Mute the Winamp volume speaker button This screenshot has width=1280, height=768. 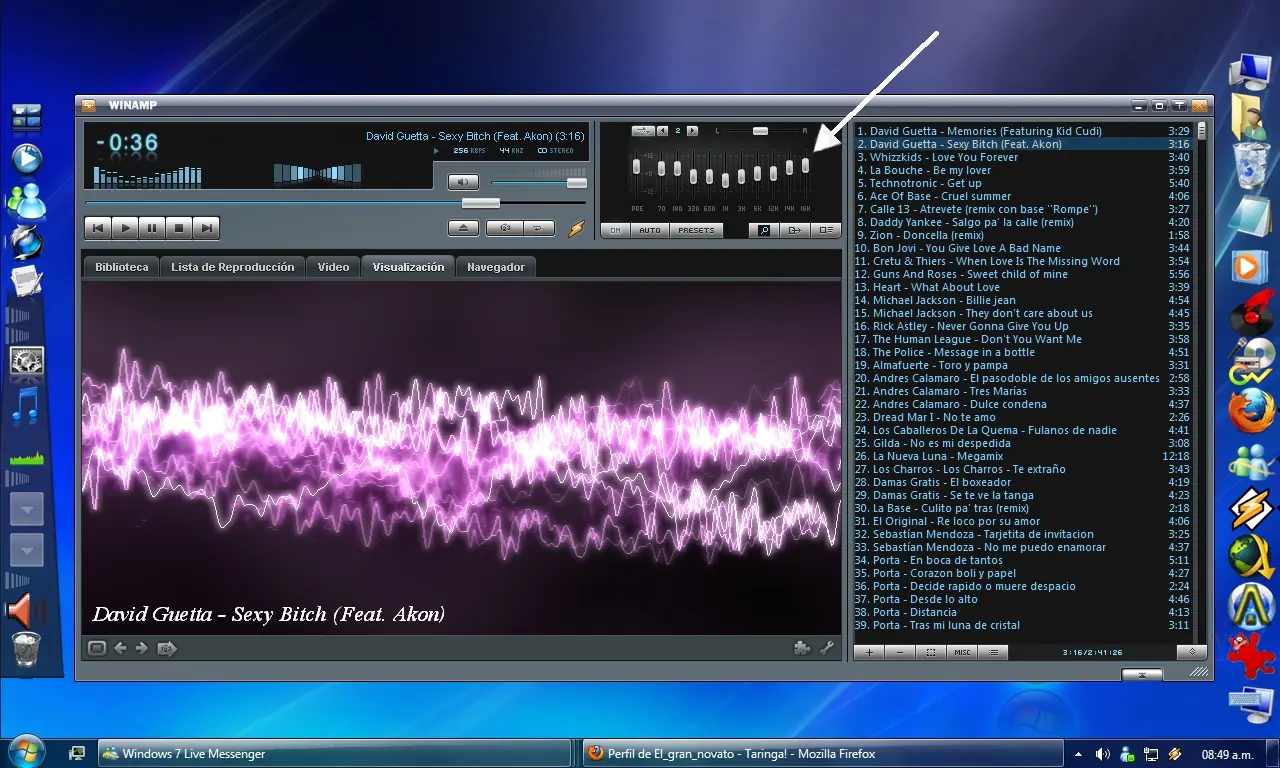[463, 182]
